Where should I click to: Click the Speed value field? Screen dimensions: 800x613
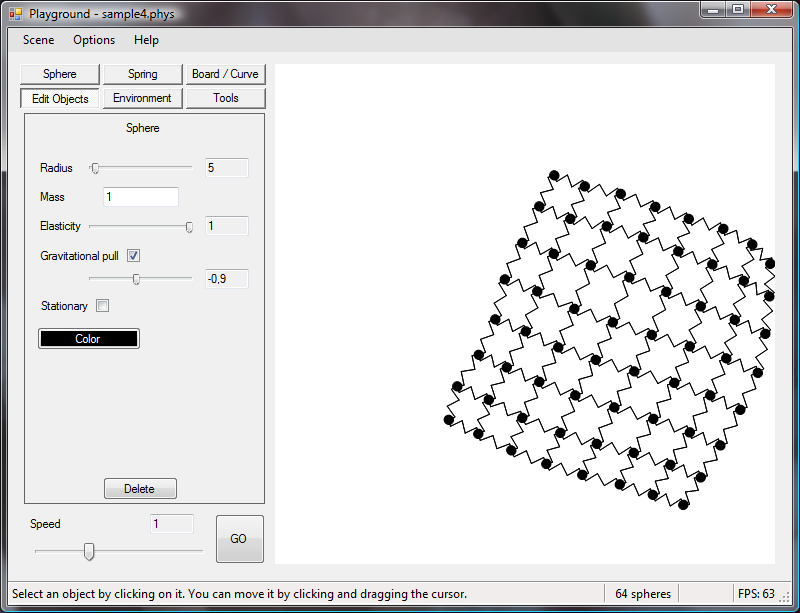coord(172,524)
